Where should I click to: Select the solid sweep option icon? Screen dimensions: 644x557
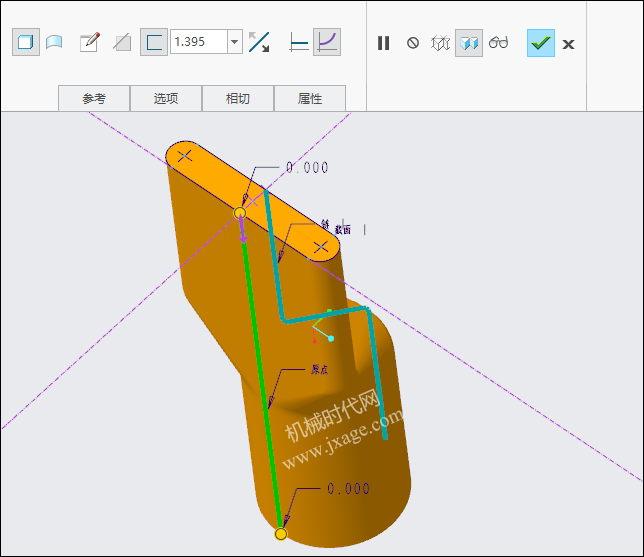click(x=26, y=42)
